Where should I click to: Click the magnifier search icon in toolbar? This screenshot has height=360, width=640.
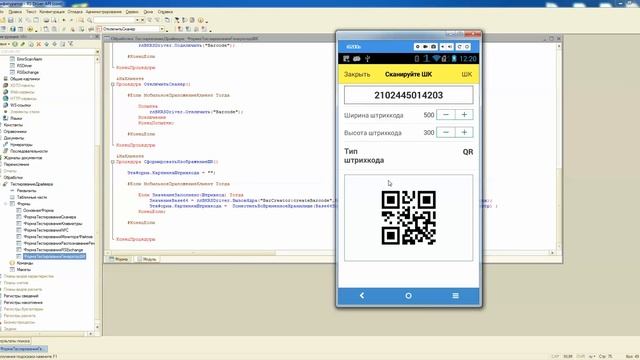click(89, 20)
